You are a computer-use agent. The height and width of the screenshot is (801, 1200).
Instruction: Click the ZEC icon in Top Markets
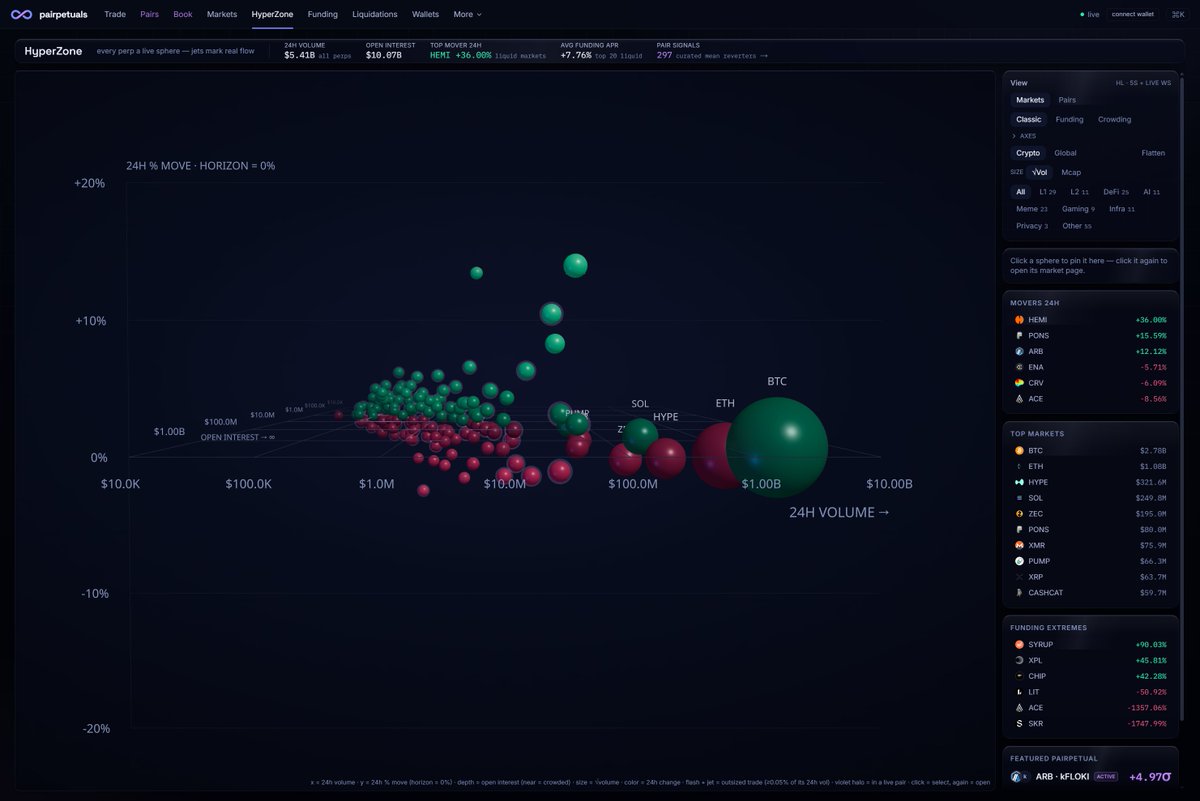[x=1019, y=514]
